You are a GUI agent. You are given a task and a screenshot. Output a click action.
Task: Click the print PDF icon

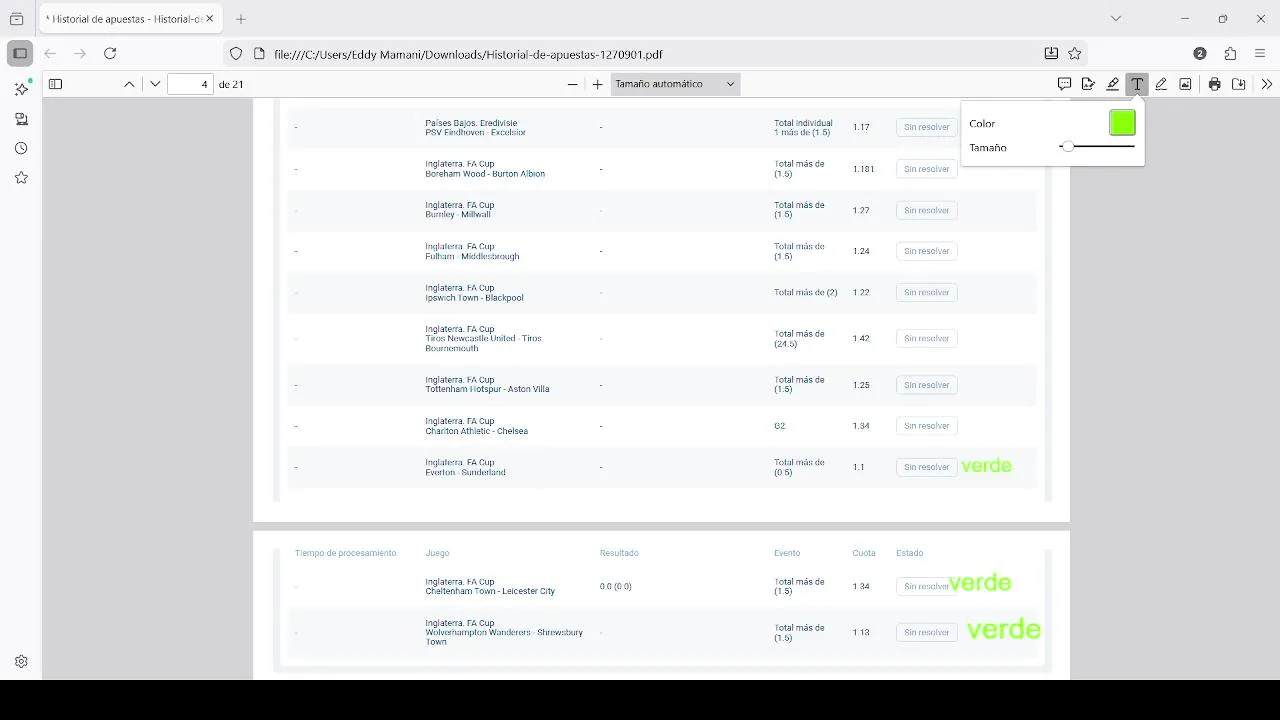tap(1214, 84)
